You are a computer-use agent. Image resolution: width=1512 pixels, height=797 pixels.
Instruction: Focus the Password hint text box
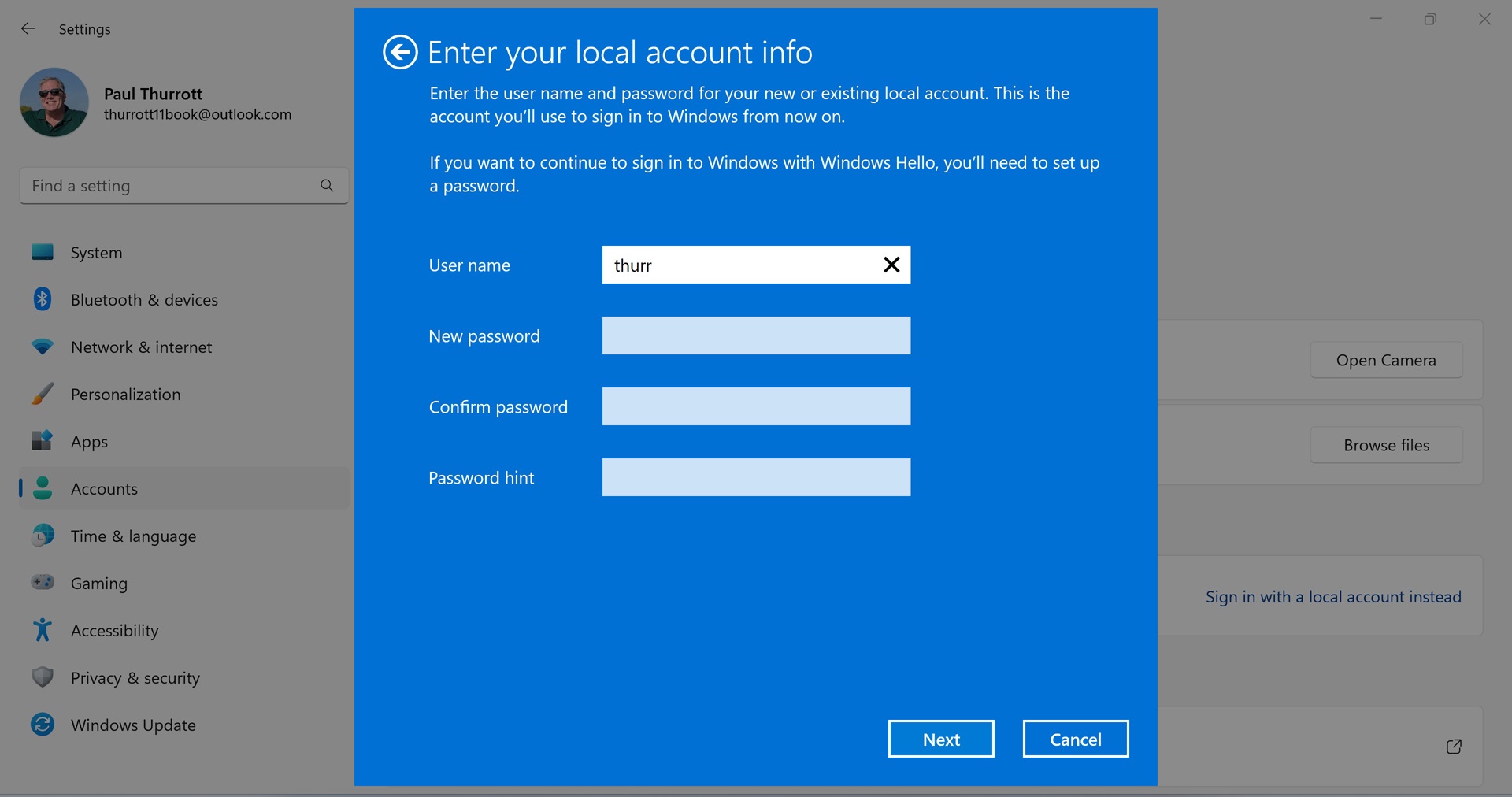(756, 477)
